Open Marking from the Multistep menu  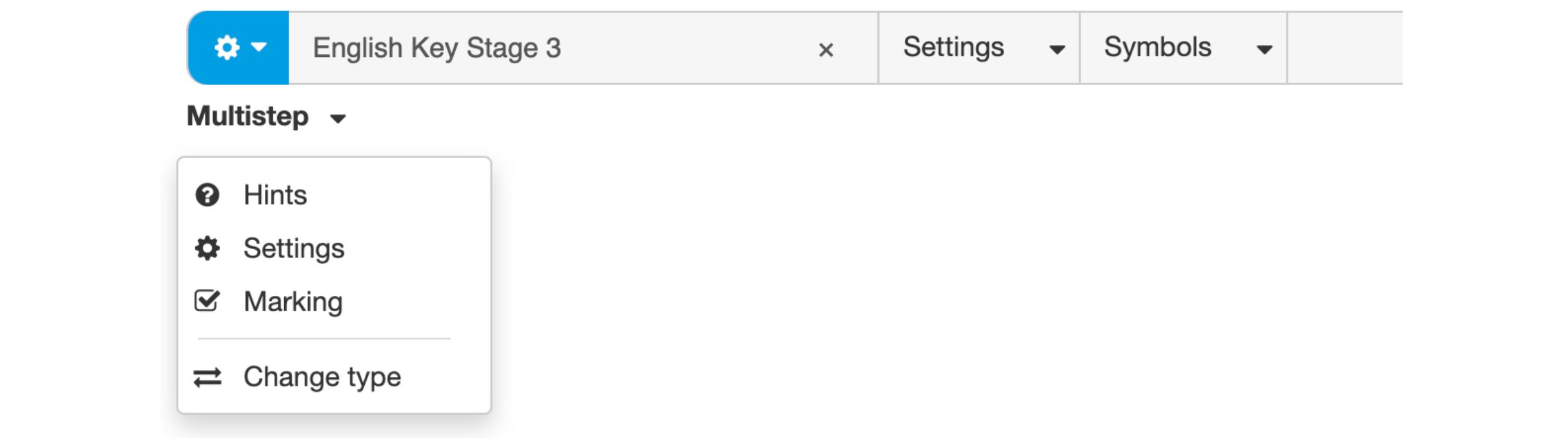[x=293, y=302]
